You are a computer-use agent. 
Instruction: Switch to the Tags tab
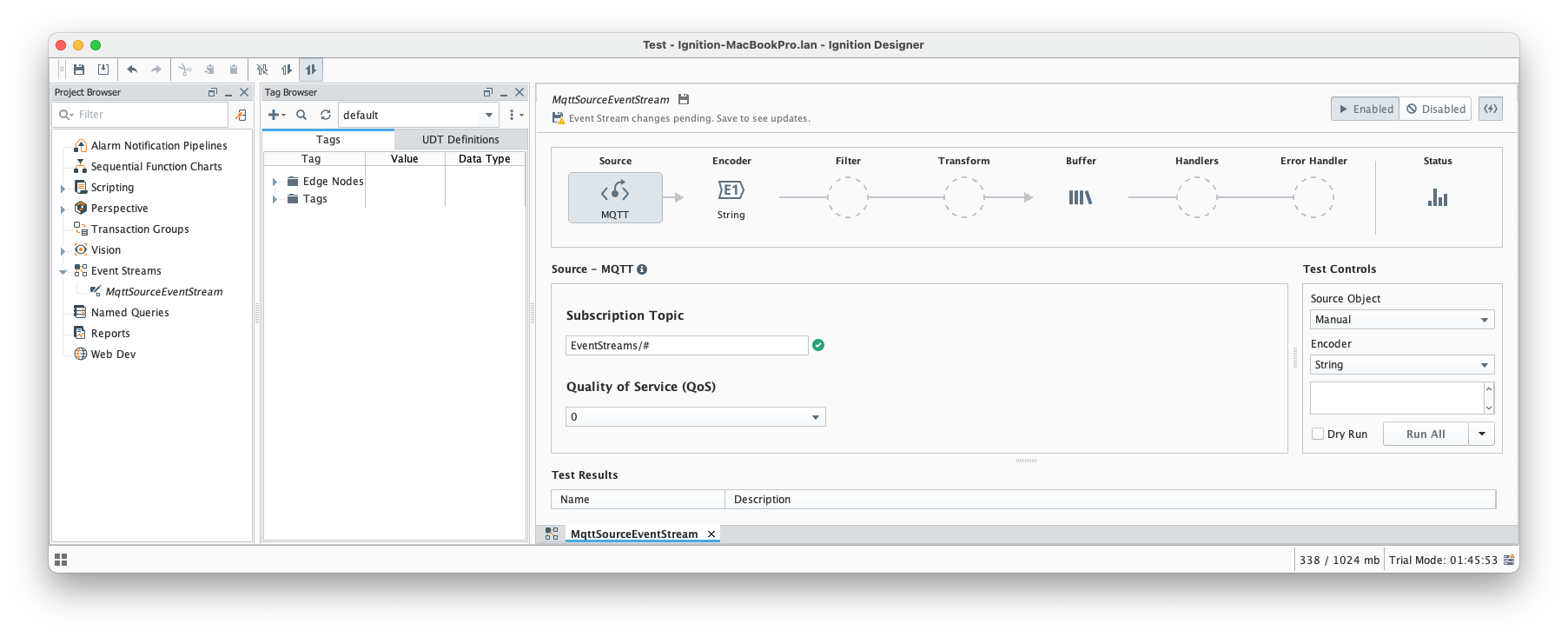pos(328,139)
